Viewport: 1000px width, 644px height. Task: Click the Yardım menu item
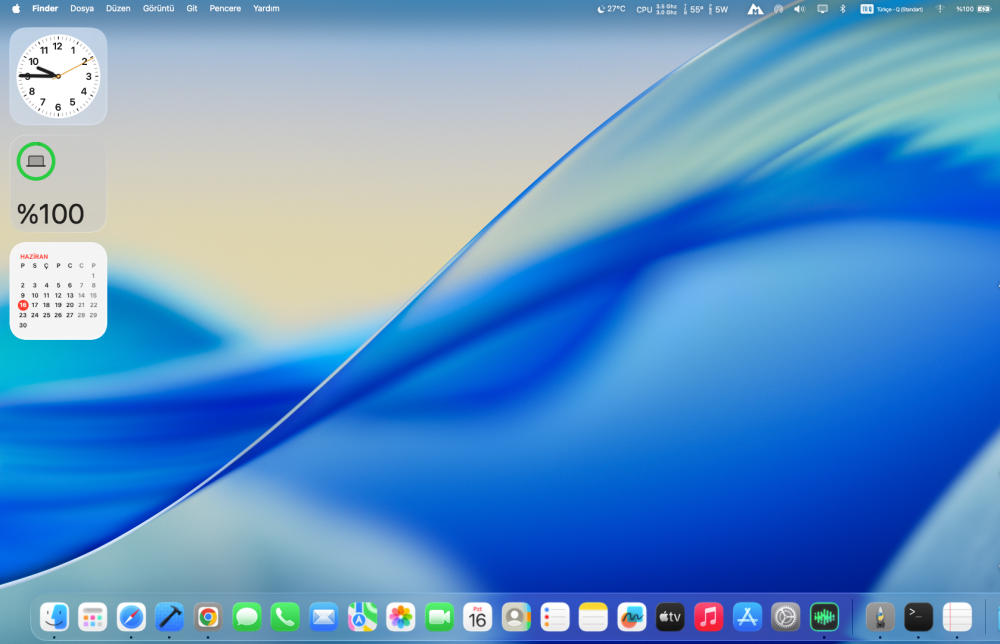[266, 9]
